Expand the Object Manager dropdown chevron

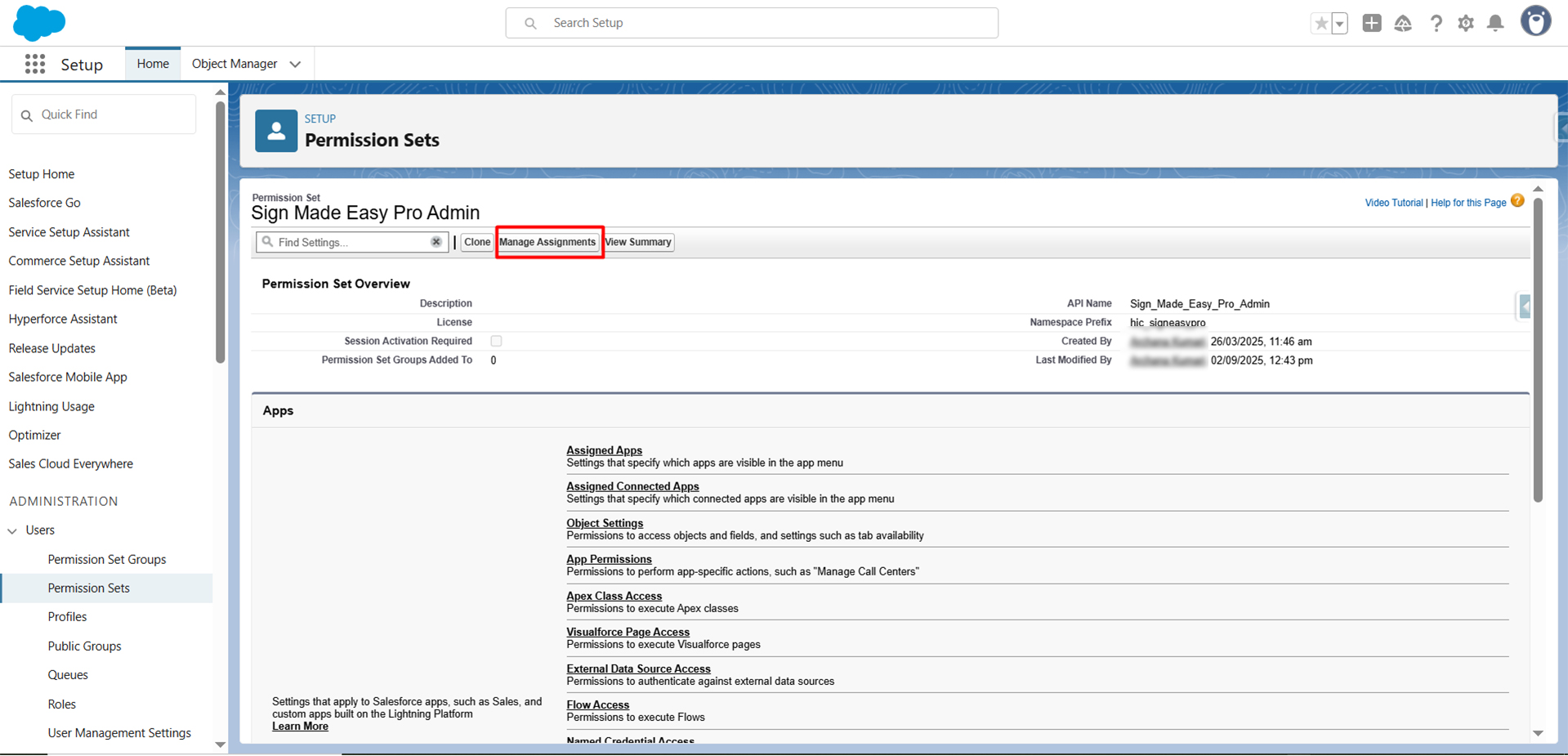[295, 65]
